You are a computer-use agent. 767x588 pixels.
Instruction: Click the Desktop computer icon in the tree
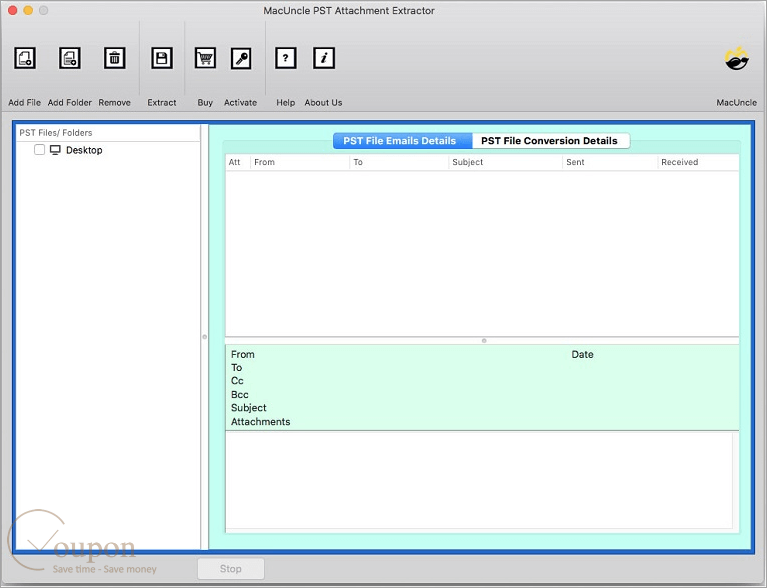pos(55,150)
